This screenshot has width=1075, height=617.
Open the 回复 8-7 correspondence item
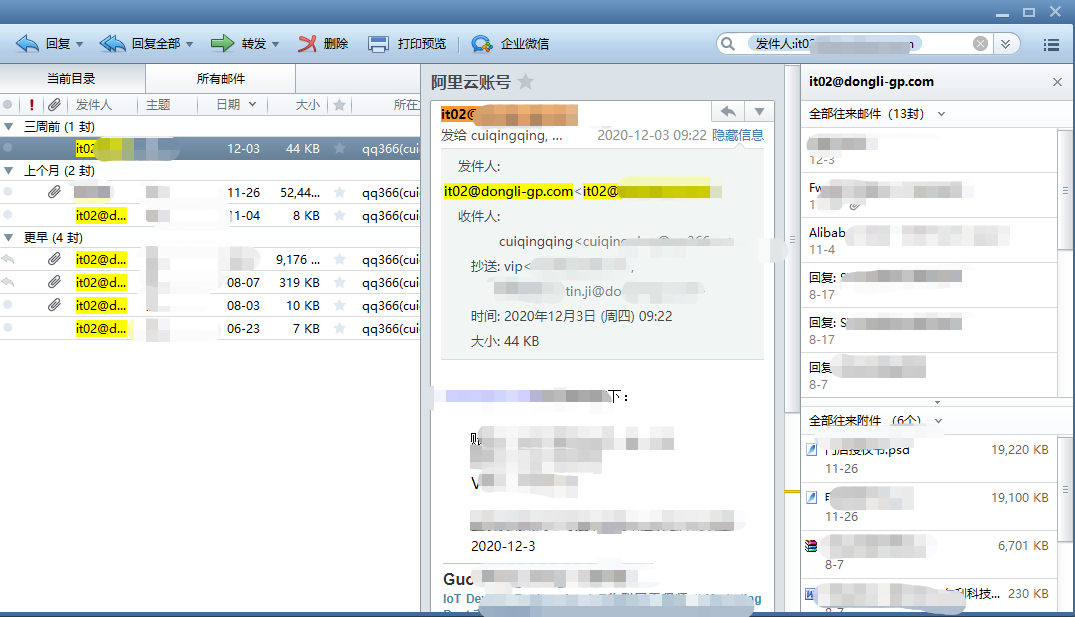click(930, 376)
